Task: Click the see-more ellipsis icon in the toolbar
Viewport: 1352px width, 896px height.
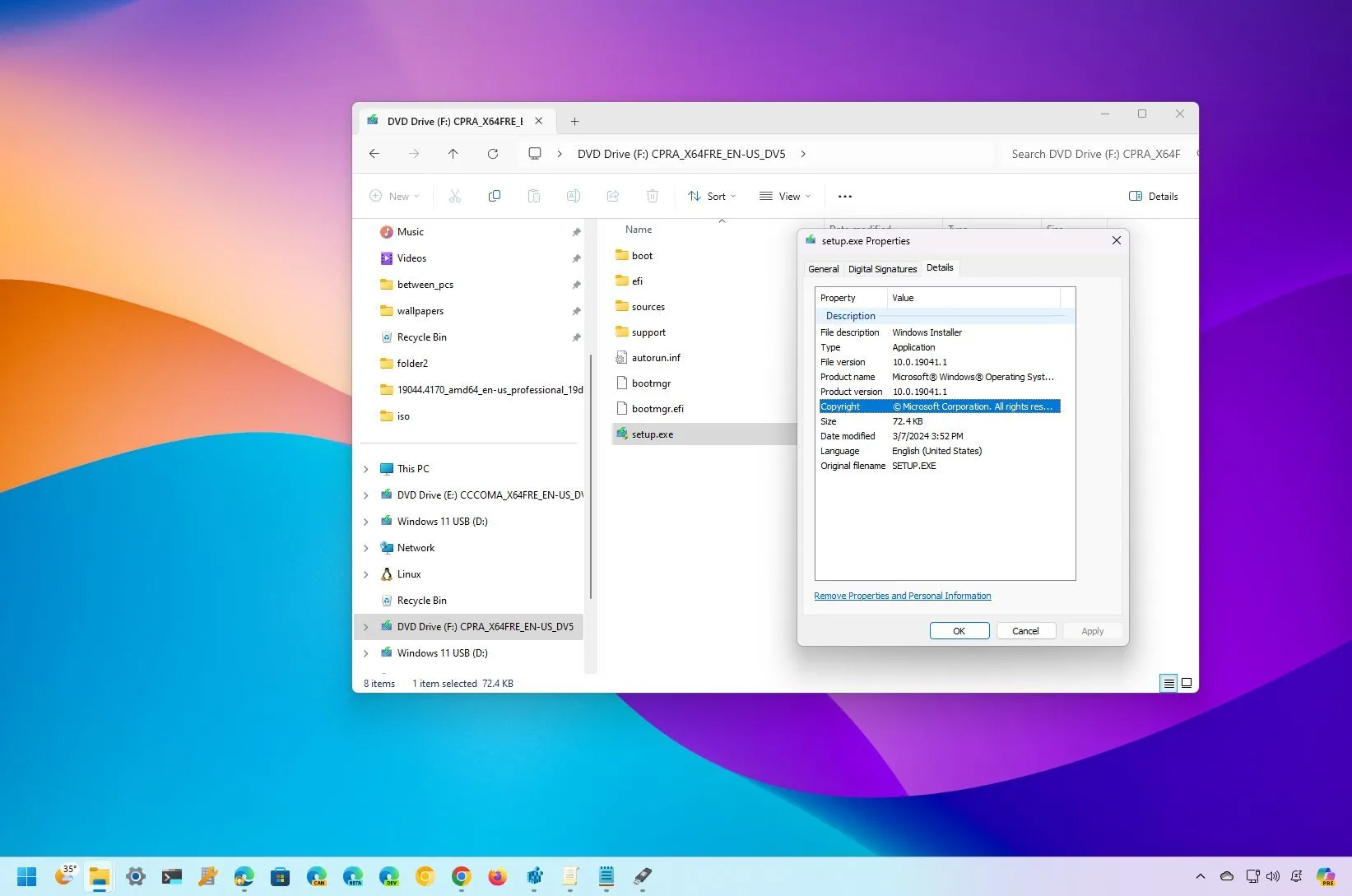Action: click(844, 196)
